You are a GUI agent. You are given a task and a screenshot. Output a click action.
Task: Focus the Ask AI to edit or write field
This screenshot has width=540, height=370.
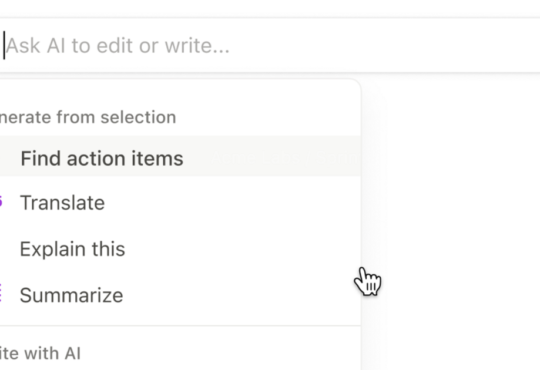coord(270,45)
